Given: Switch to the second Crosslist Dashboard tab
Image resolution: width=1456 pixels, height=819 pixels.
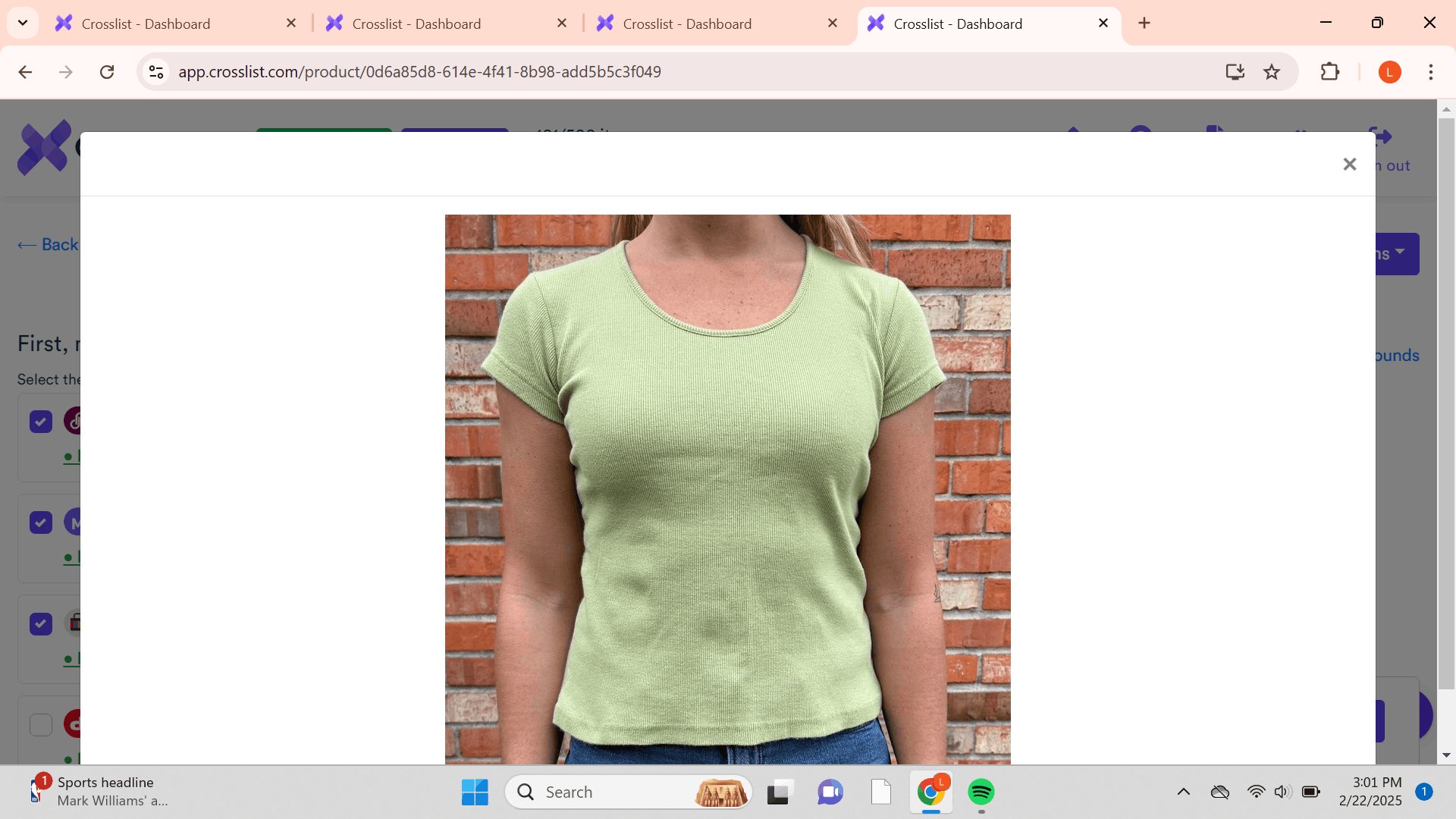Looking at the screenshot, I should coord(445,24).
